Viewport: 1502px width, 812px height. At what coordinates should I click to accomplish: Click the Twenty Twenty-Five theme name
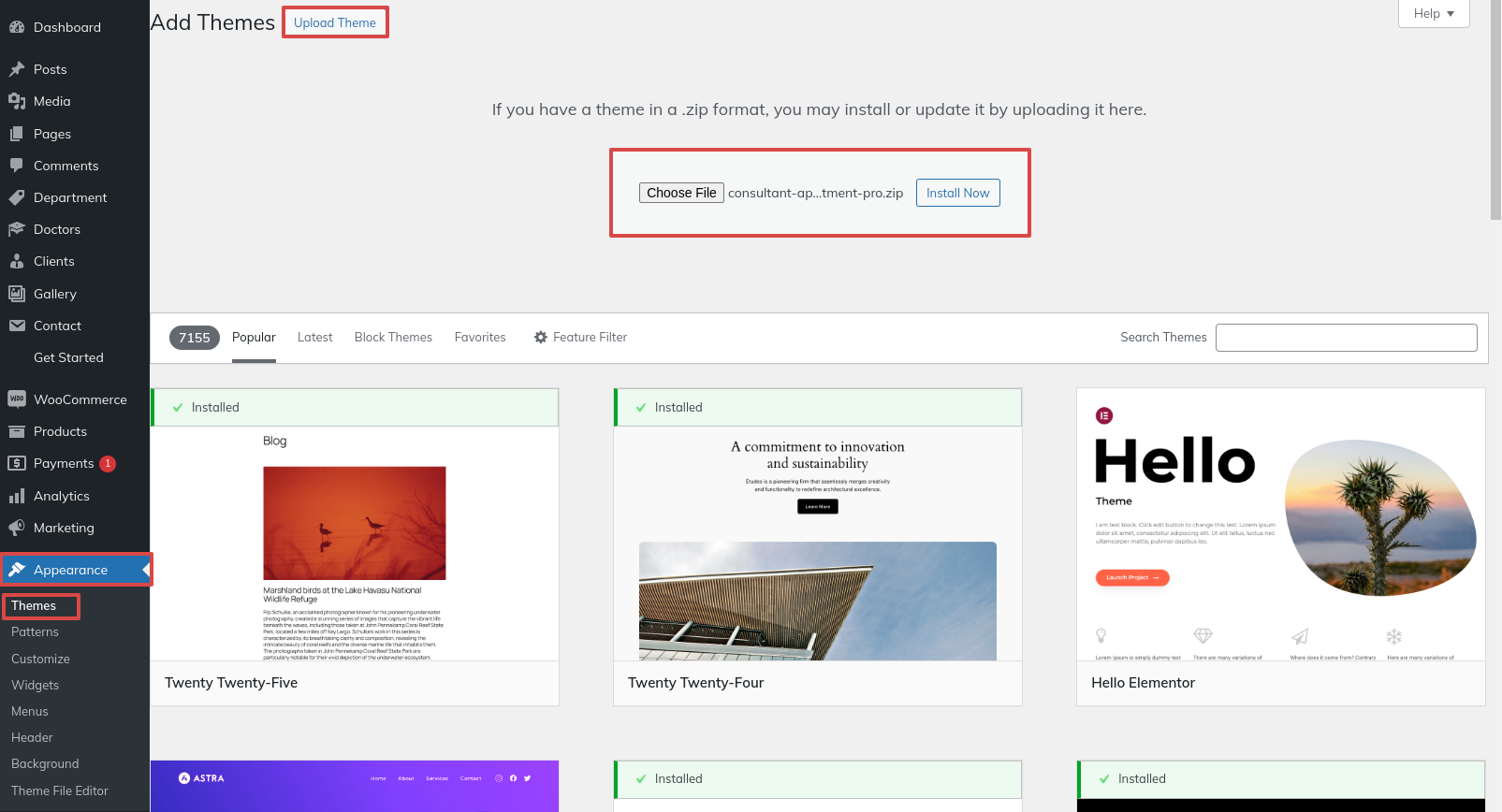point(231,683)
